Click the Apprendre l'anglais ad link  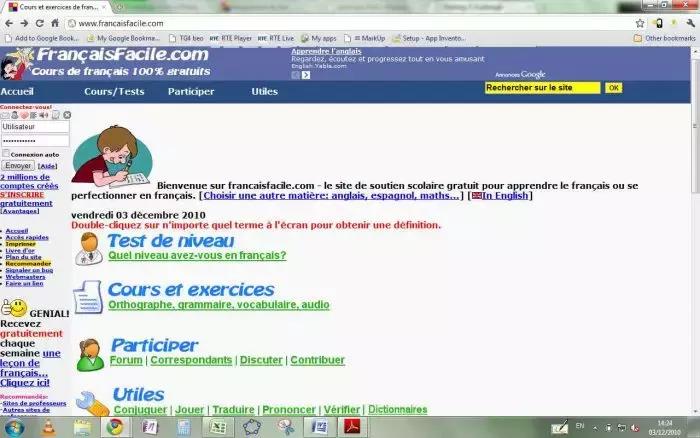pyautogui.click(x=326, y=51)
